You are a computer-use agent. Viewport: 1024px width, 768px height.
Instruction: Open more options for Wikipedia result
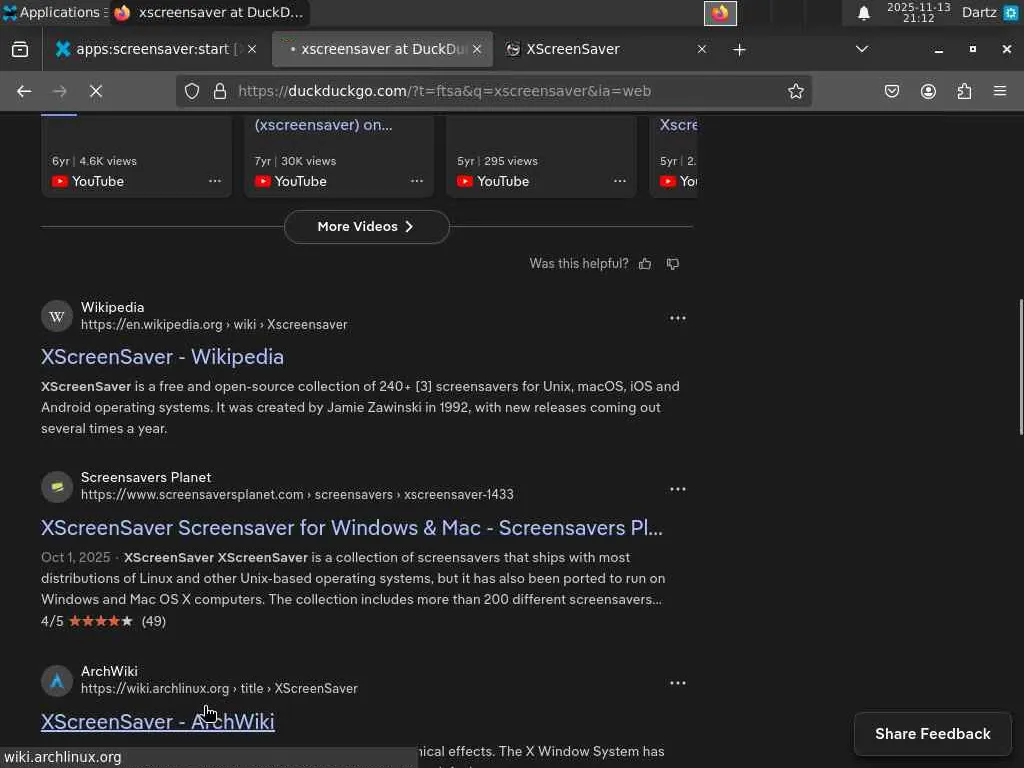(x=678, y=318)
